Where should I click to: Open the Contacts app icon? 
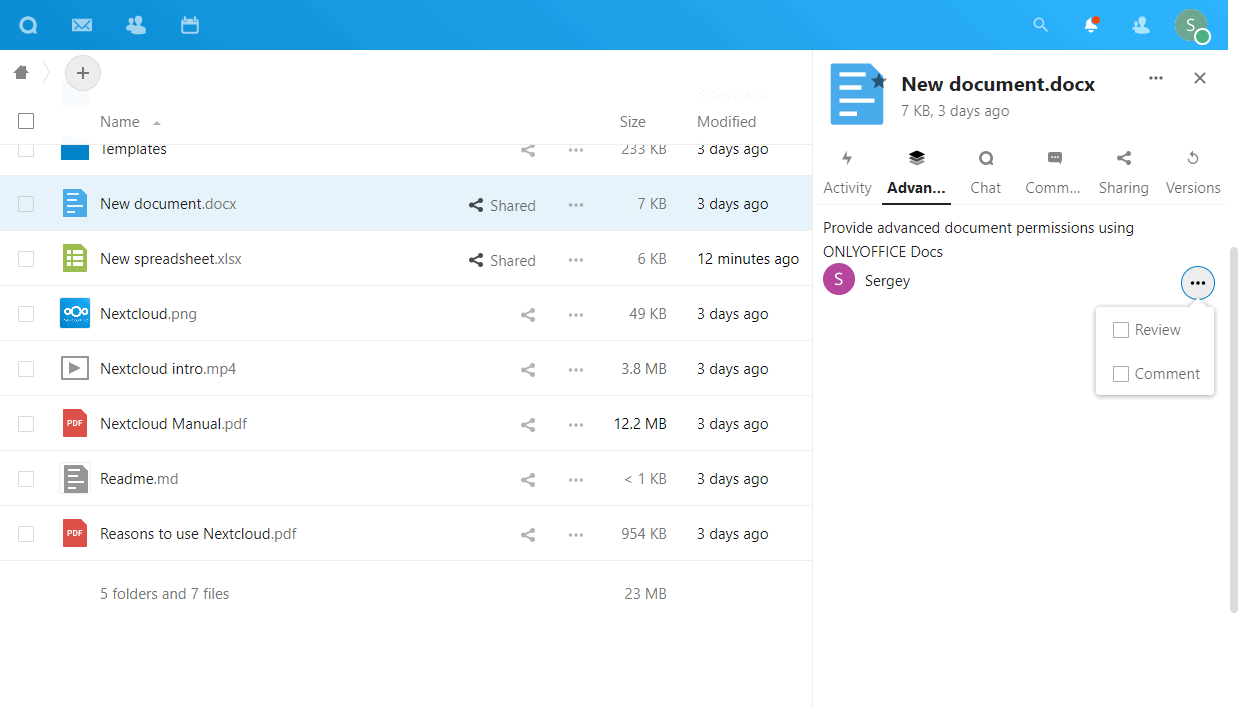[x=136, y=25]
